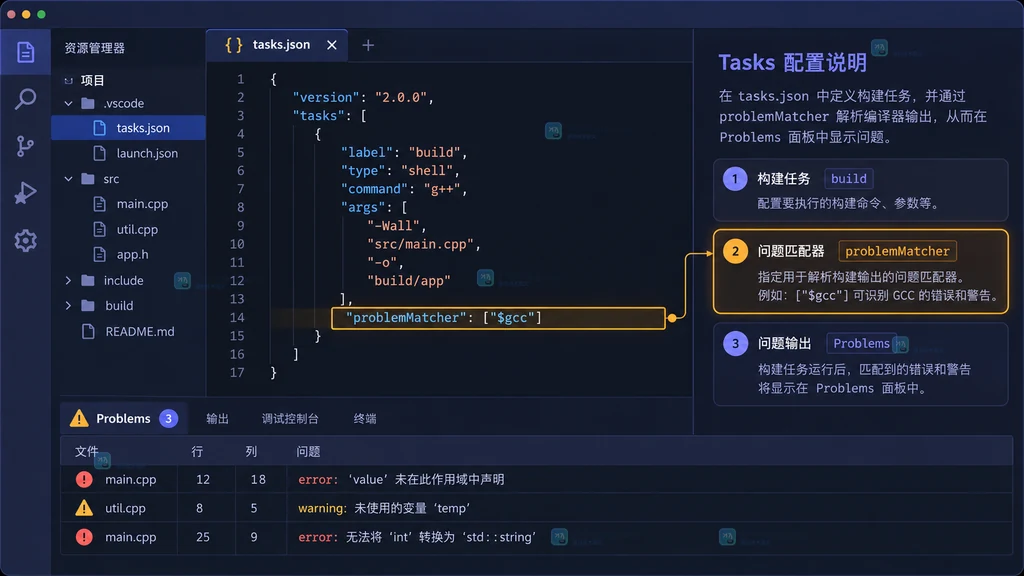Click the 资源管理器 sidebar title
The height and width of the screenshot is (576, 1024).
pos(95,48)
